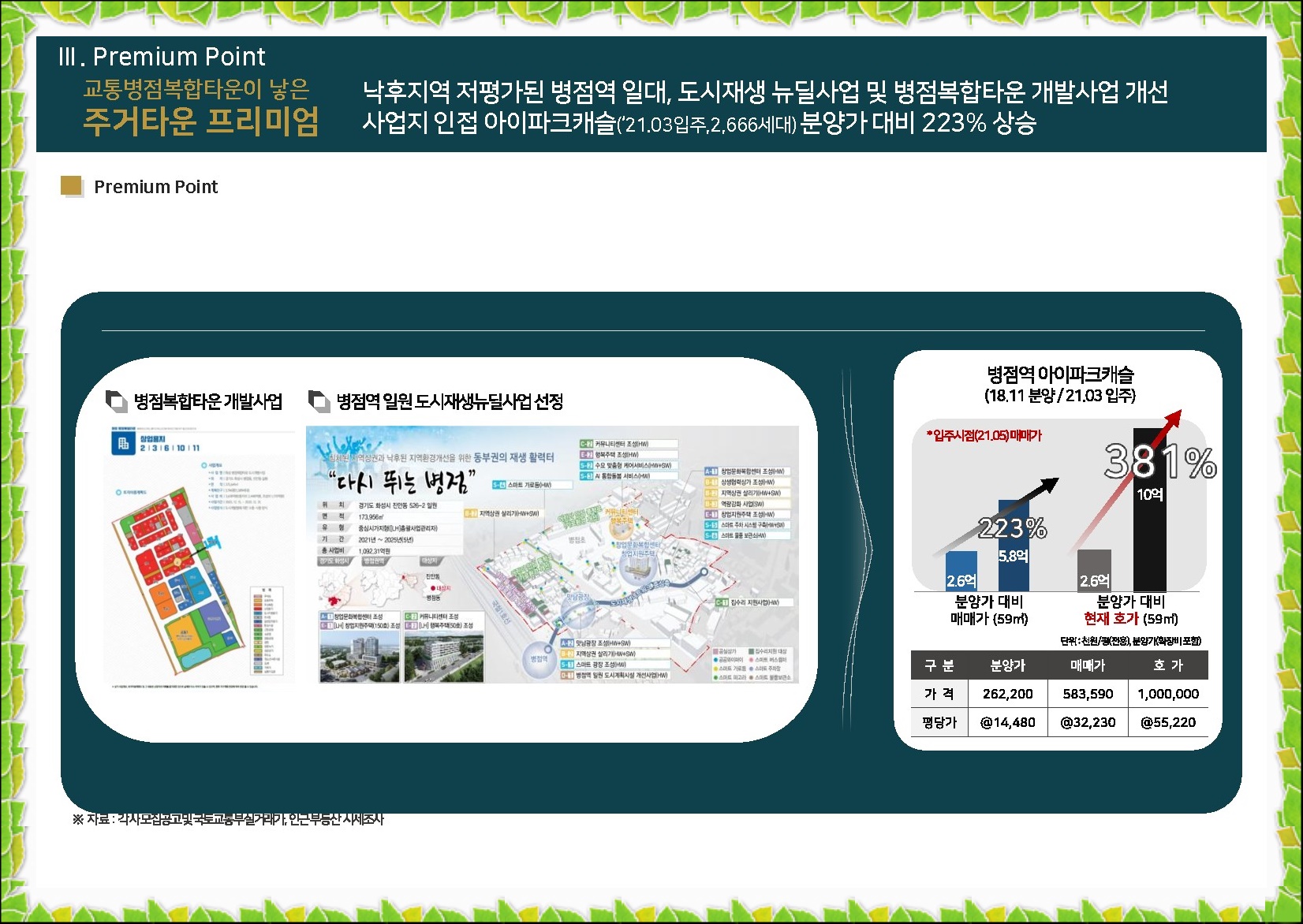Click the cube icon before 병점복합타운 개발사업
Image resolution: width=1303 pixels, height=924 pixels.
[x=117, y=401]
